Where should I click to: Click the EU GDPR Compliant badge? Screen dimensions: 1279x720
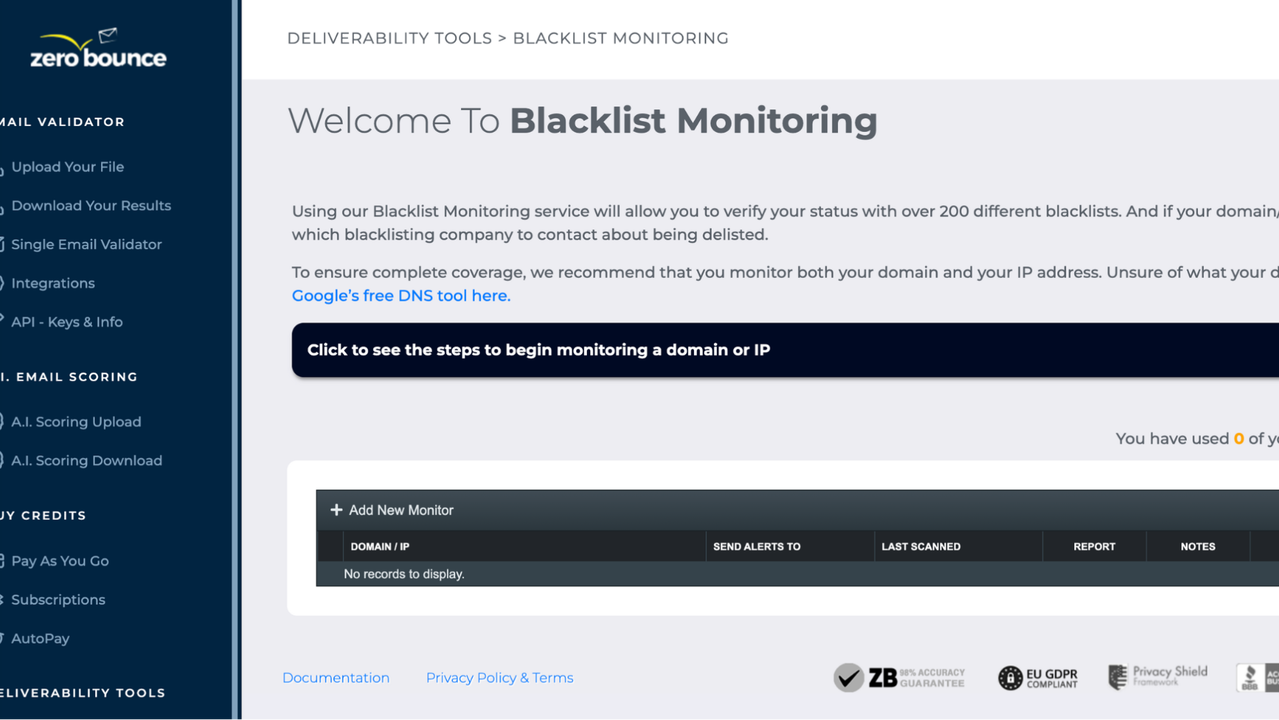[x=1038, y=677]
